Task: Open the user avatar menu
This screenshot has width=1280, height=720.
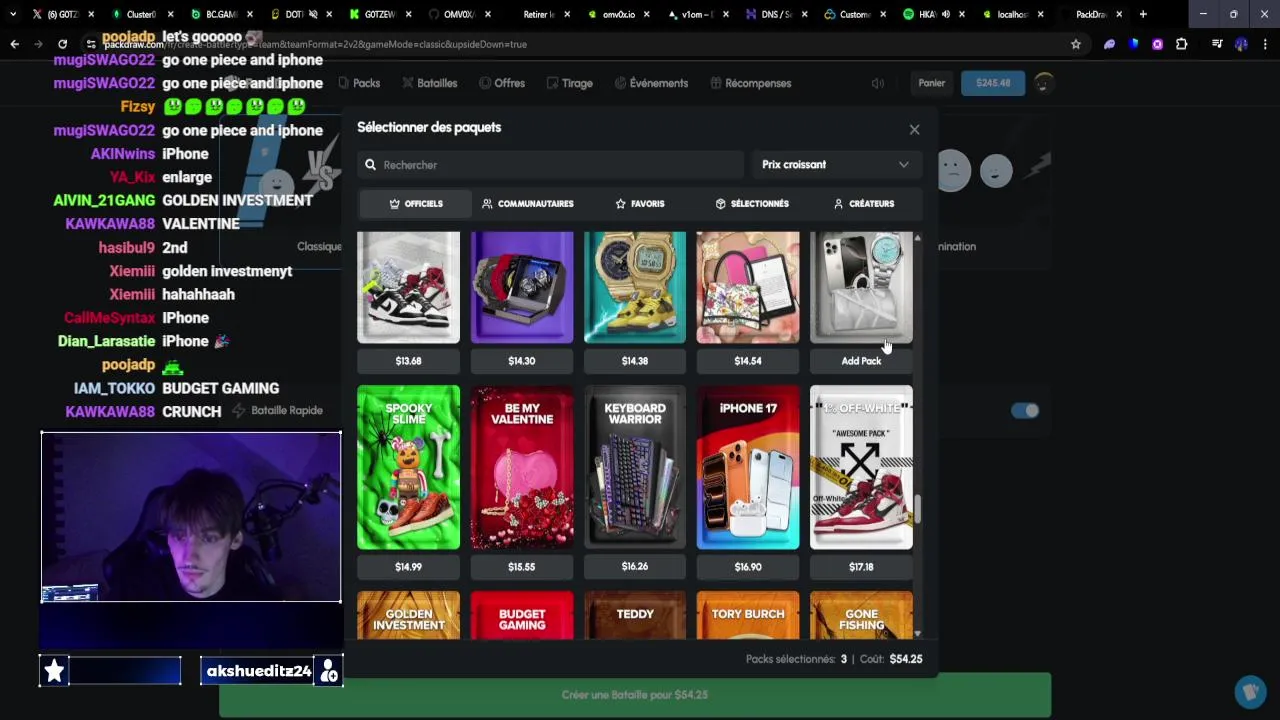Action: point(1043,83)
